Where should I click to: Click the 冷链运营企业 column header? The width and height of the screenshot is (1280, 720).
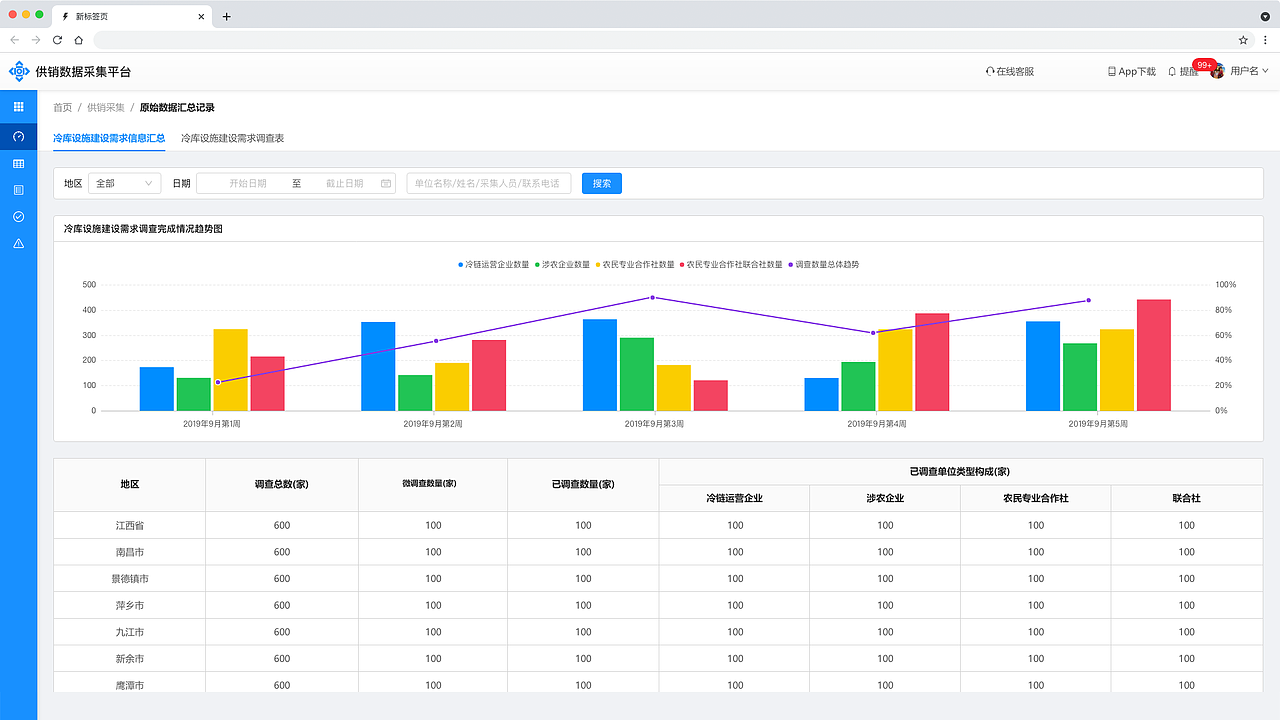pyautogui.click(x=735, y=498)
